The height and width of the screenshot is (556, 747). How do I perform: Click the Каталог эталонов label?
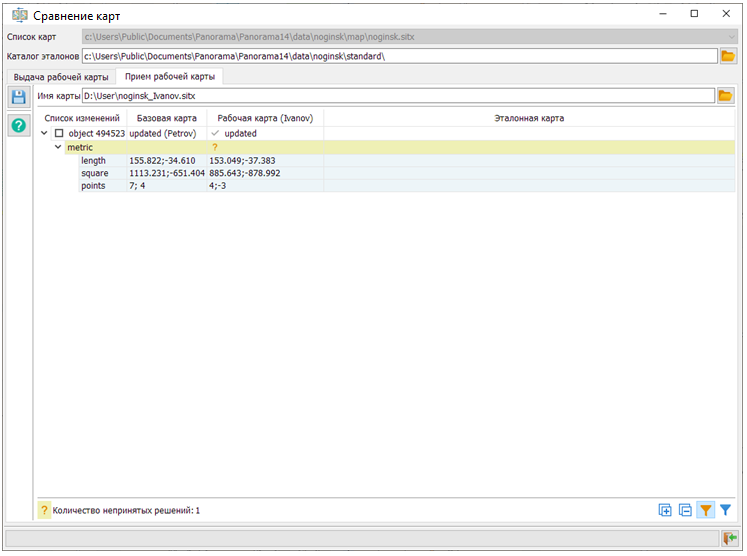pyautogui.click(x=43, y=56)
